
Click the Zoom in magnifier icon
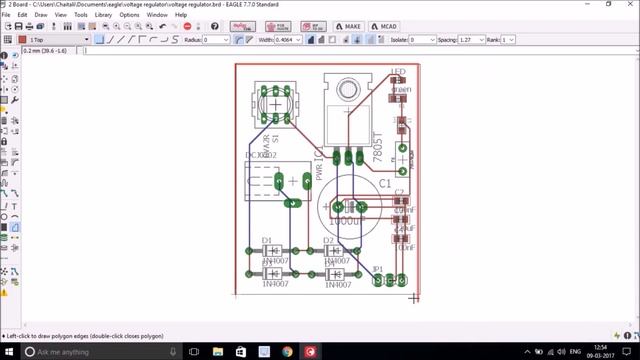click(x=117, y=27)
